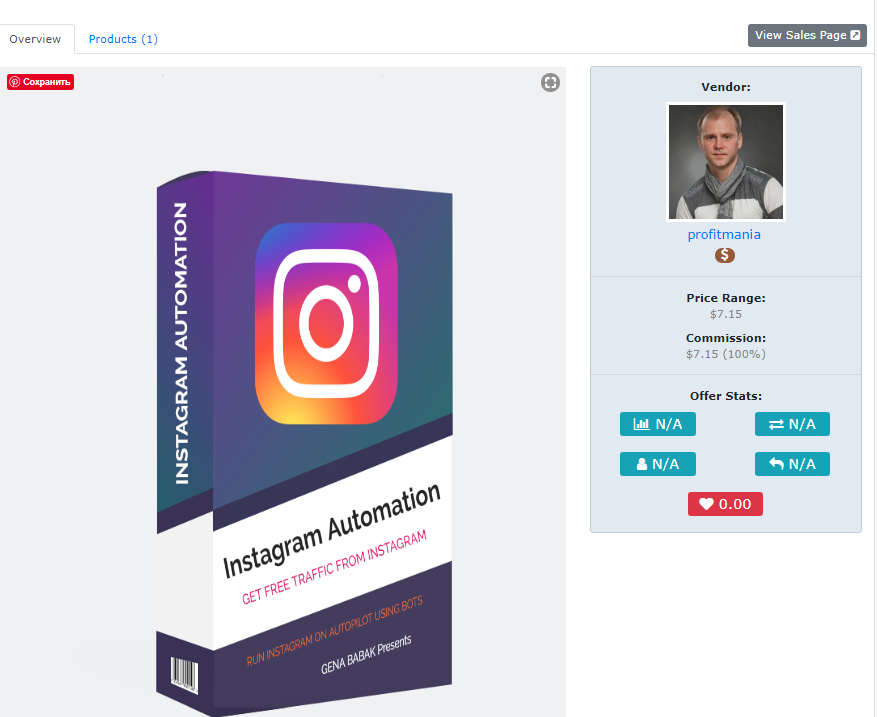Open the Products (1) tab
The image size is (877, 717).
tap(123, 39)
